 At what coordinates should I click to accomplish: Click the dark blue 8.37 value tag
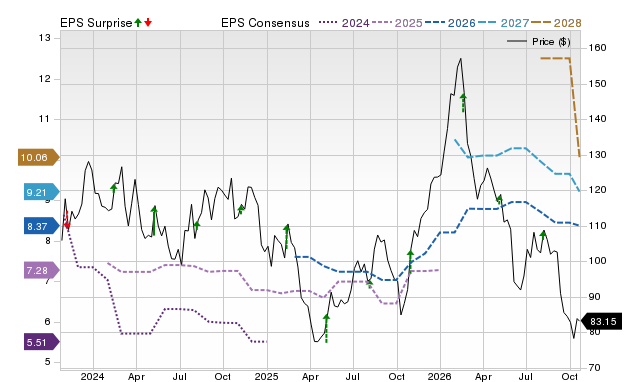(x=41, y=226)
